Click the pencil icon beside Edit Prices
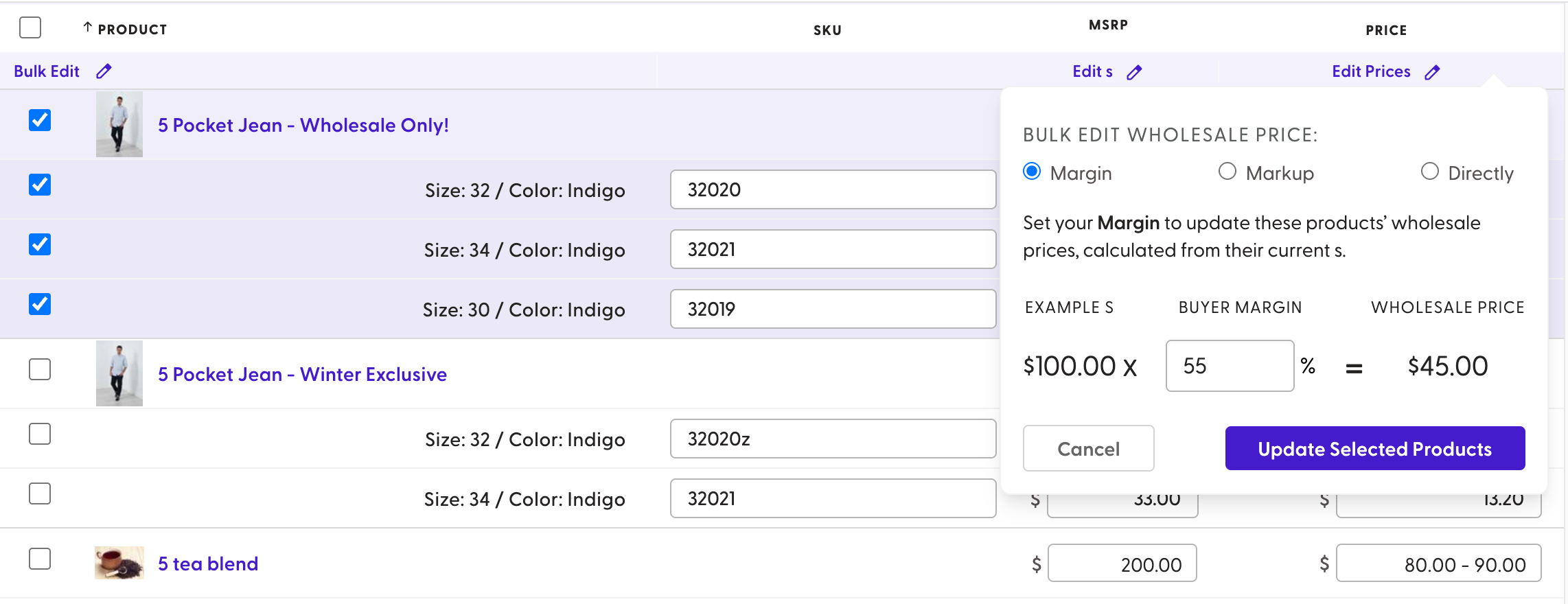The width and height of the screenshot is (1568, 604). click(1432, 72)
